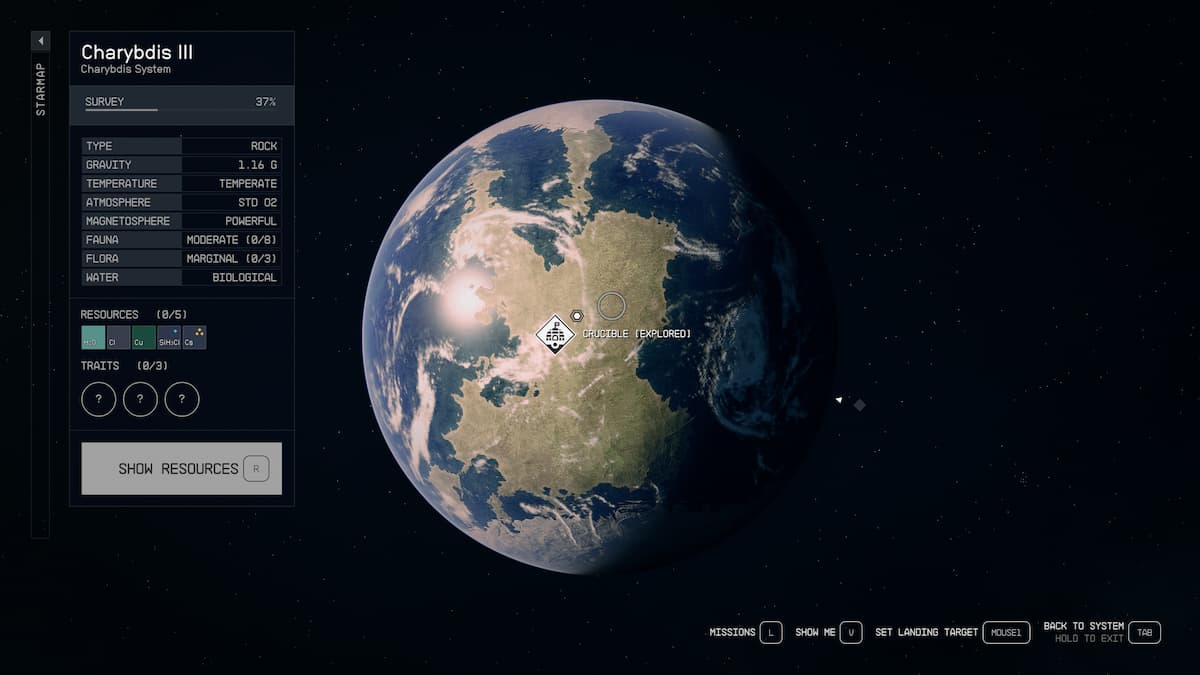Select the SiH3Cl resource tile

pos(169,338)
